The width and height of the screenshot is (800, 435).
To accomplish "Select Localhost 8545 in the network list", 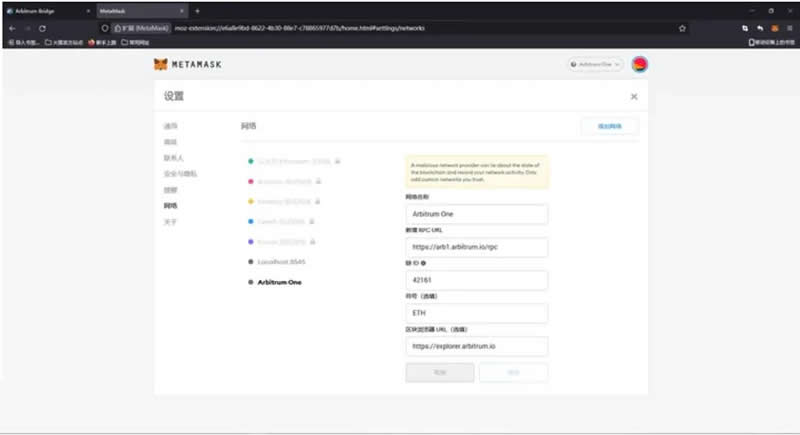I will [x=281, y=261].
